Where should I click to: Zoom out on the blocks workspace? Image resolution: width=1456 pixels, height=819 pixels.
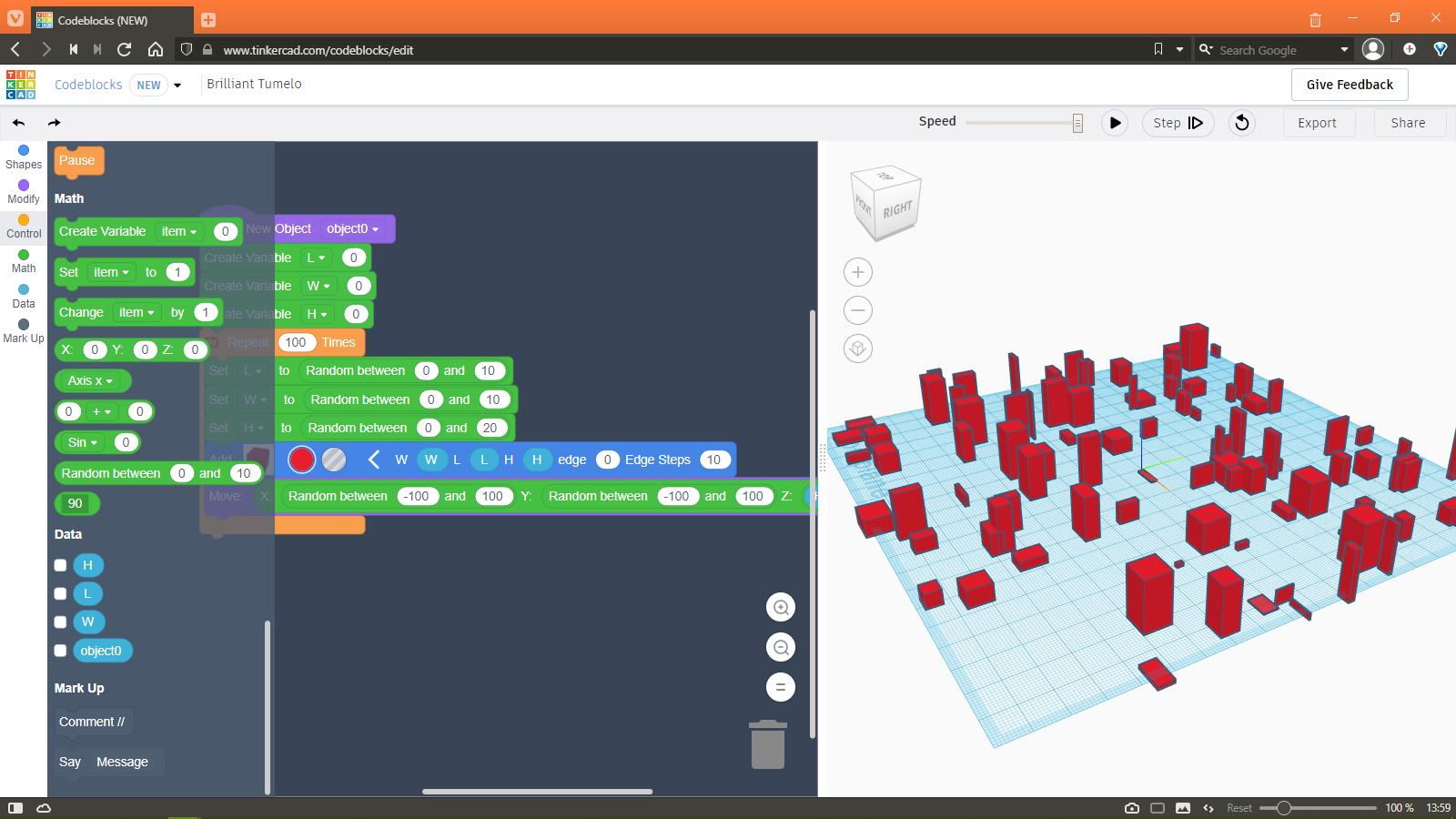(781, 647)
